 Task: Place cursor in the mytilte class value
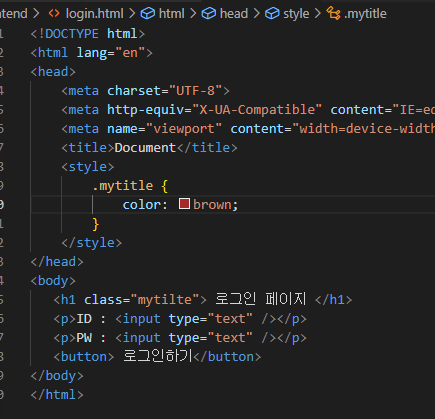165,300
